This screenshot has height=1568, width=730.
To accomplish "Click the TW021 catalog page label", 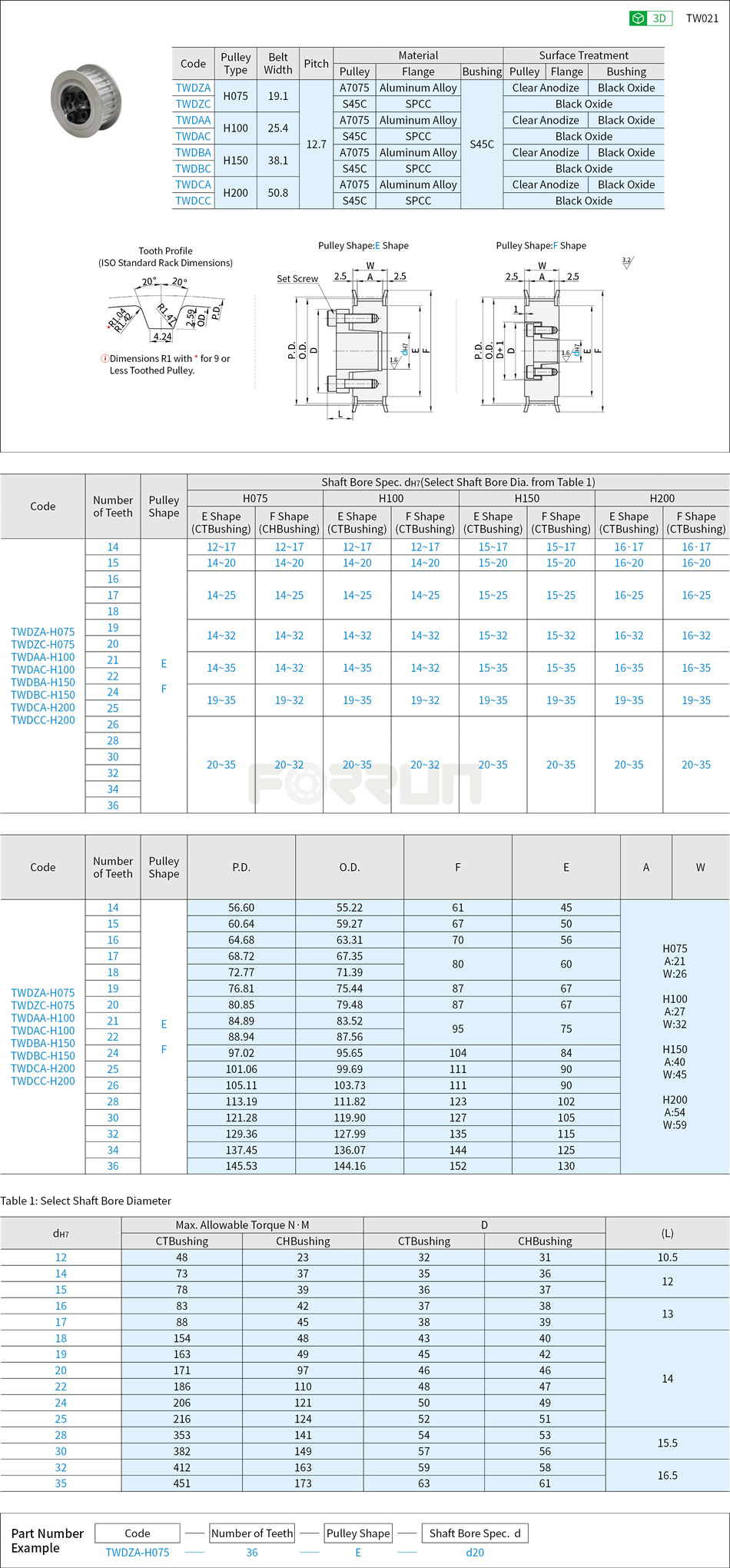I will point(702,18).
